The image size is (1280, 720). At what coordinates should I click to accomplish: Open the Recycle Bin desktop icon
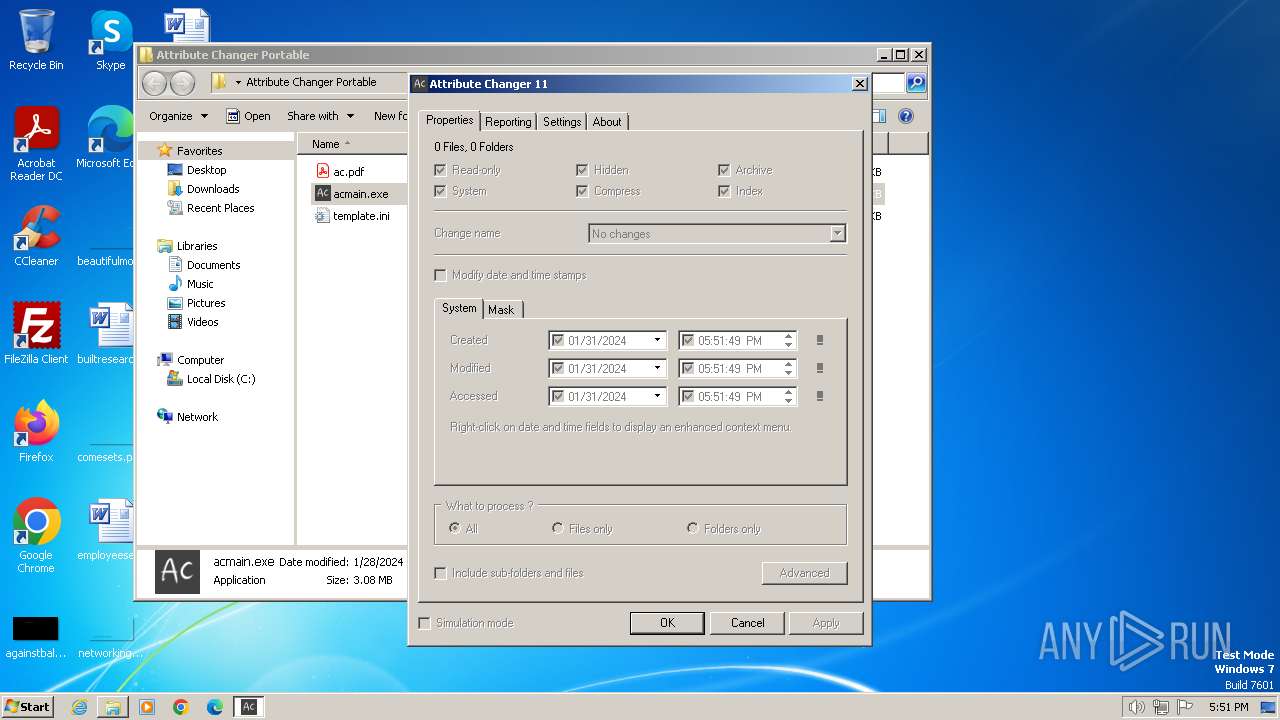[x=36, y=40]
